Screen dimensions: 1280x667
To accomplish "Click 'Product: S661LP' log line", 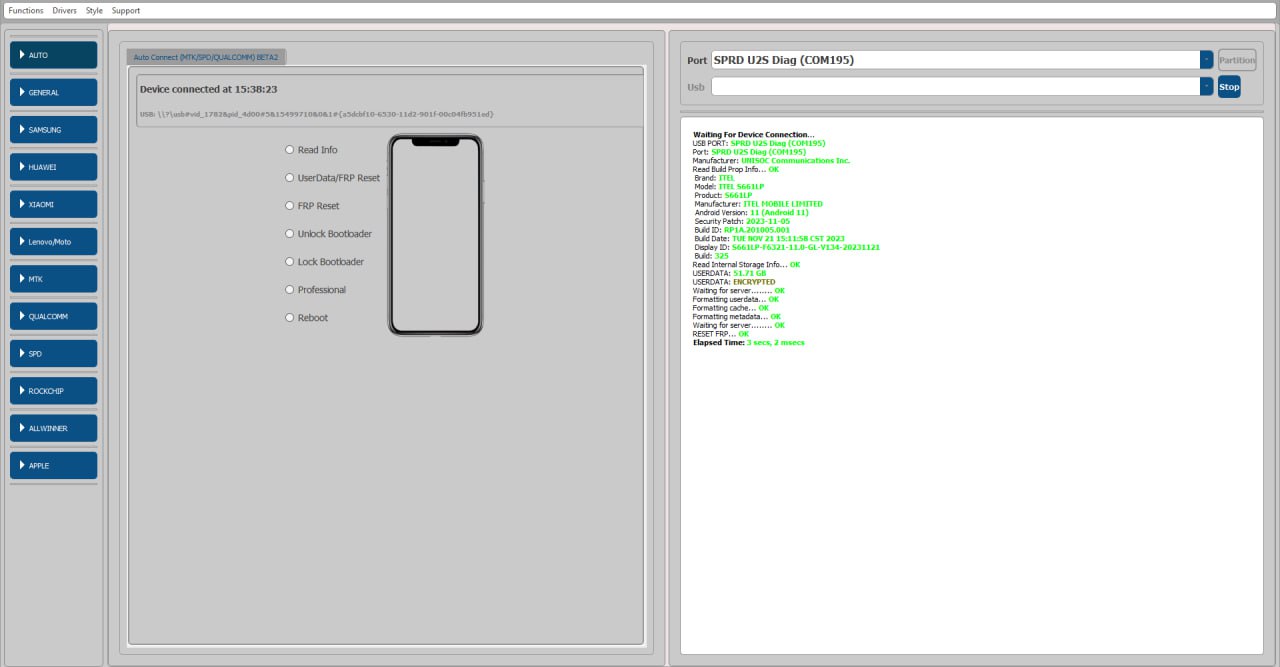I will coord(723,195).
